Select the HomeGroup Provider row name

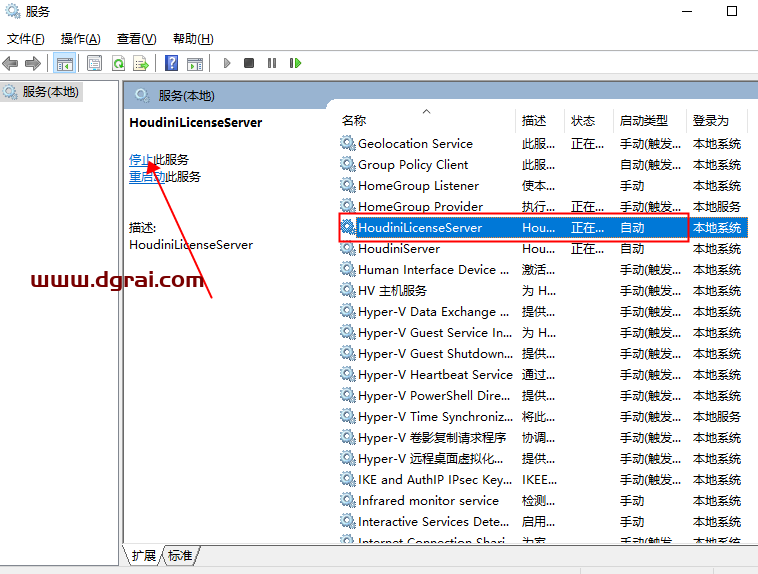click(x=420, y=207)
